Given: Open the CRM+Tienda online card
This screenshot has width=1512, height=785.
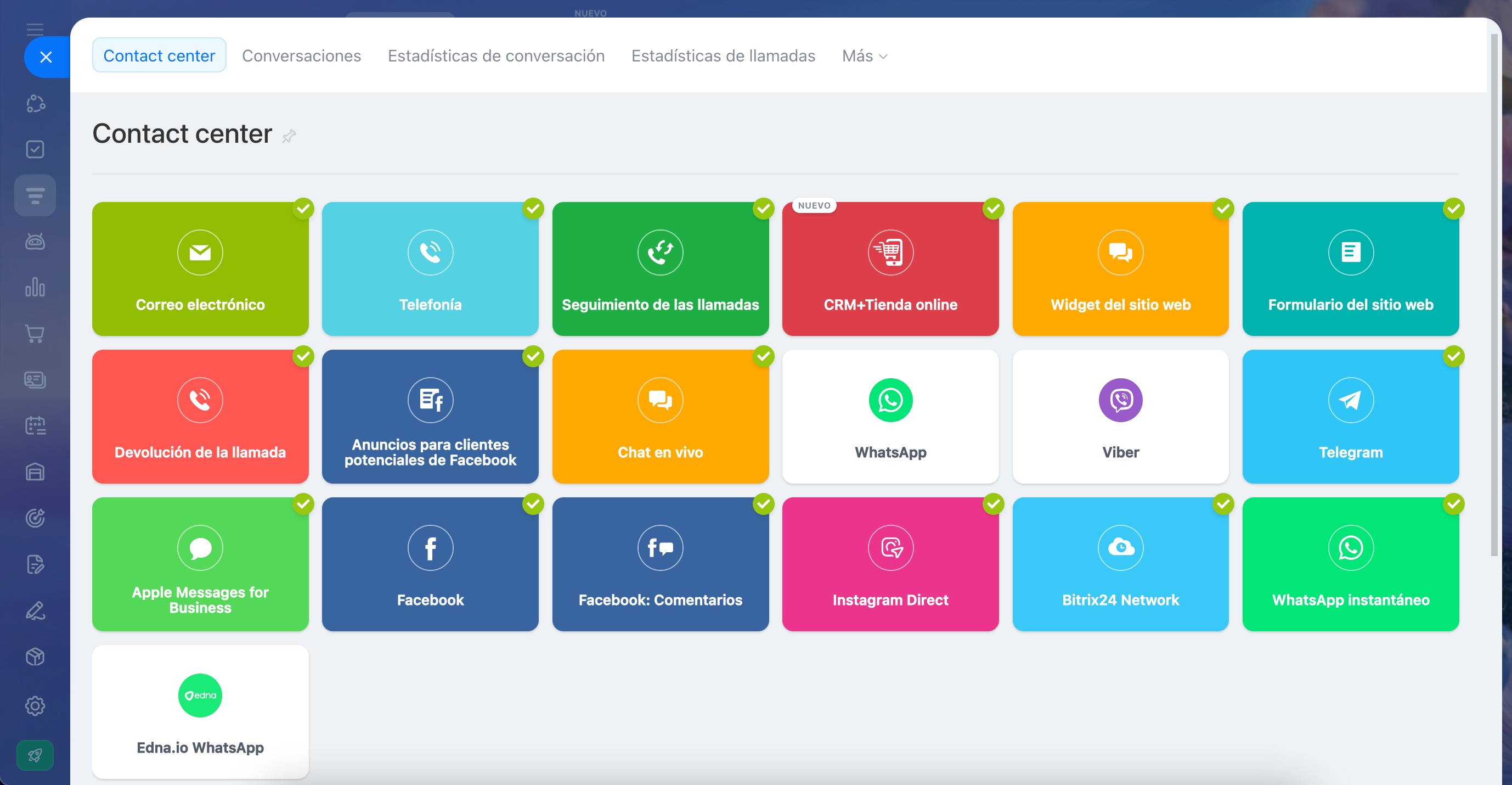Looking at the screenshot, I should [x=890, y=269].
